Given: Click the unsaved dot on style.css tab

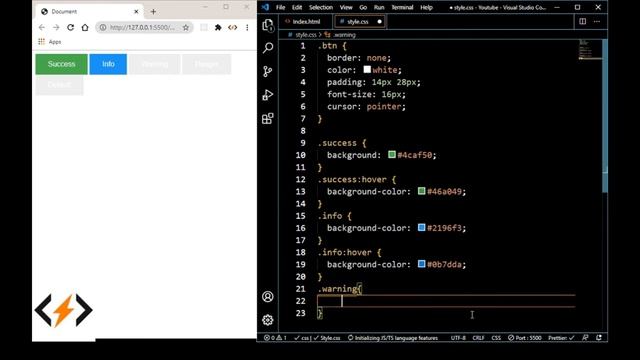Looking at the screenshot, I should [380, 22].
